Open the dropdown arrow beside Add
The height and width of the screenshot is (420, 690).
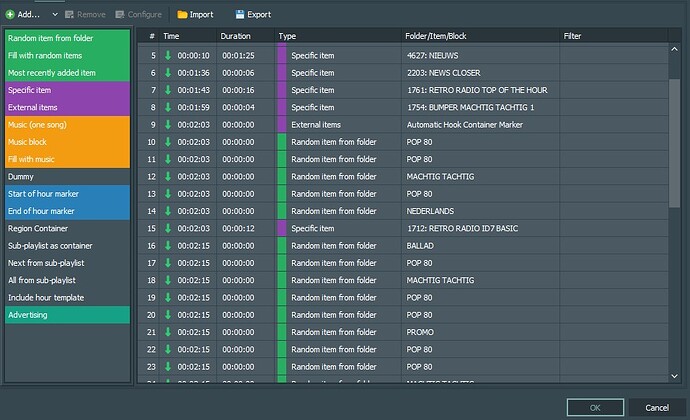coord(55,15)
